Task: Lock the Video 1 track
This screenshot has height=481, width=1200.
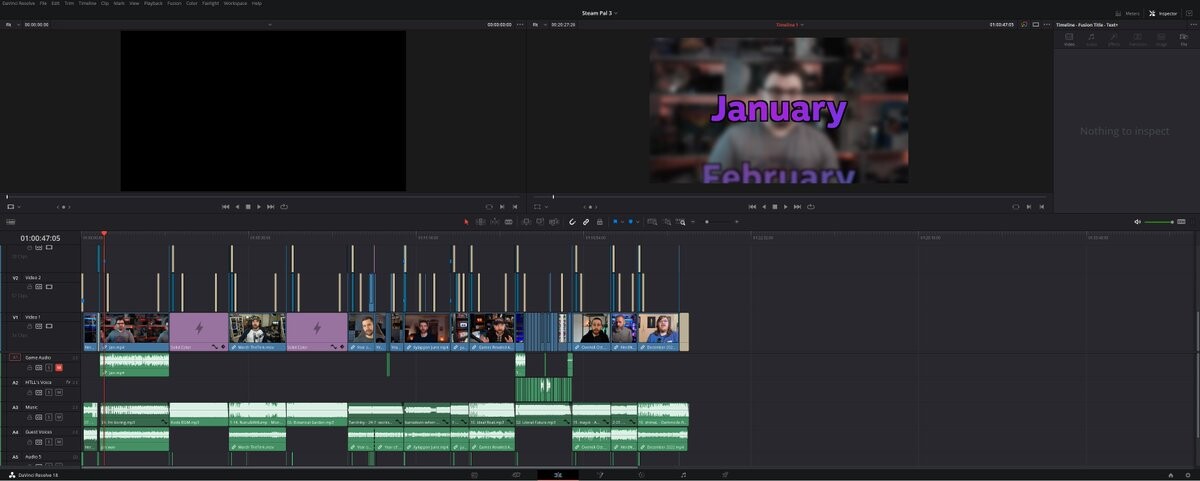Action: click(30, 326)
